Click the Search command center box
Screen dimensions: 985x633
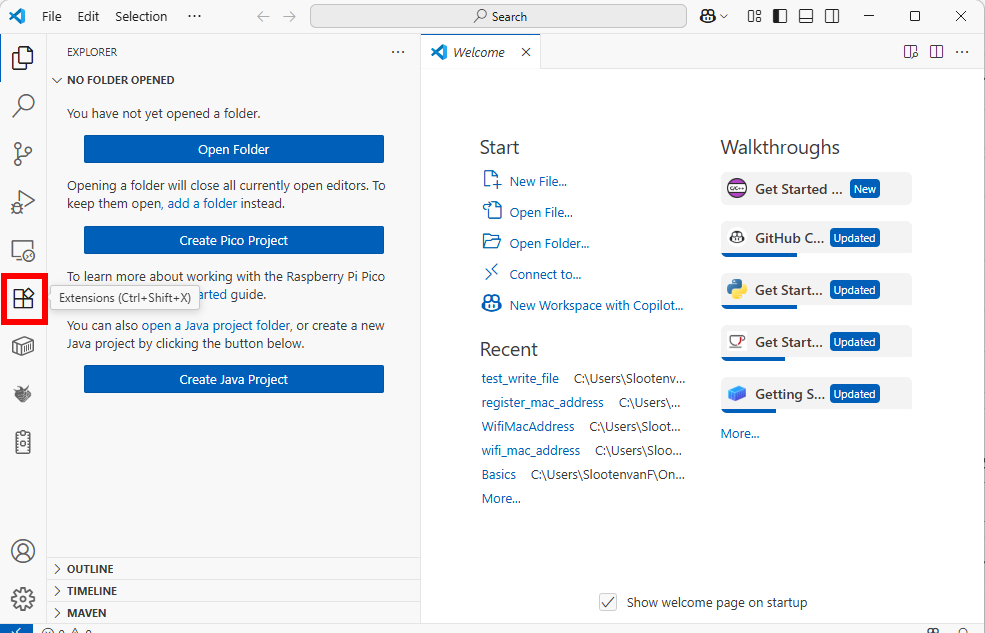pyautogui.click(x=498, y=16)
